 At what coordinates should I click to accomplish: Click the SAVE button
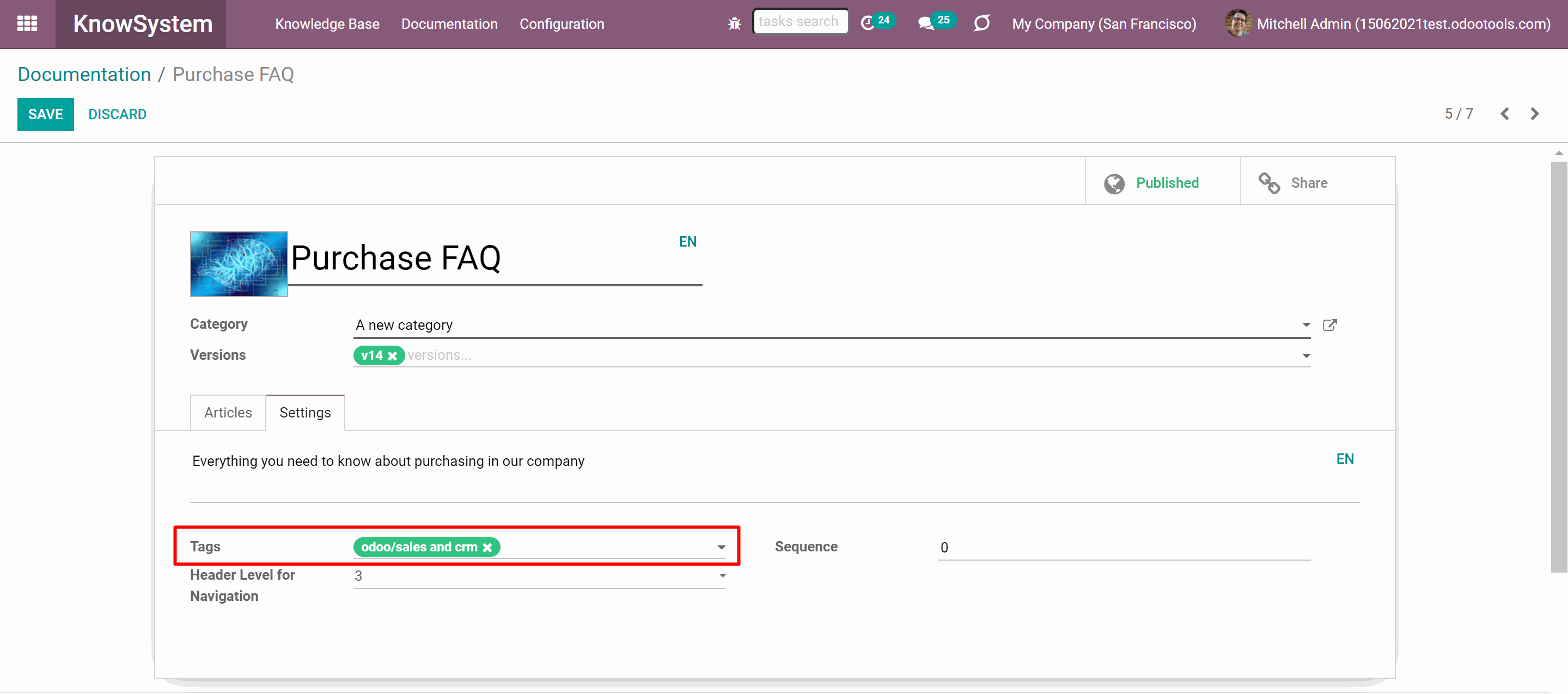click(x=46, y=114)
